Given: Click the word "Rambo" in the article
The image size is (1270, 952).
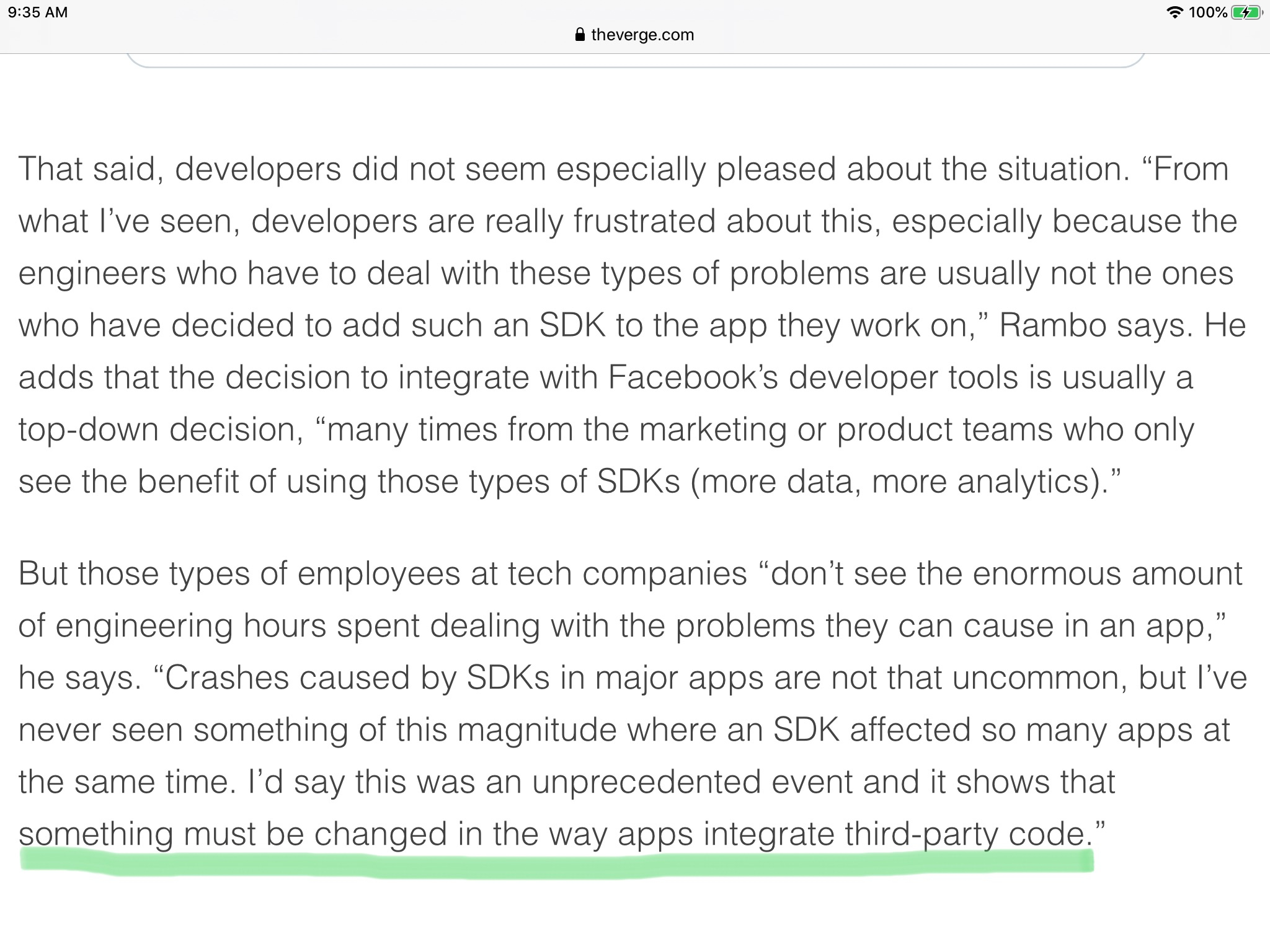Looking at the screenshot, I should [1052, 325].
